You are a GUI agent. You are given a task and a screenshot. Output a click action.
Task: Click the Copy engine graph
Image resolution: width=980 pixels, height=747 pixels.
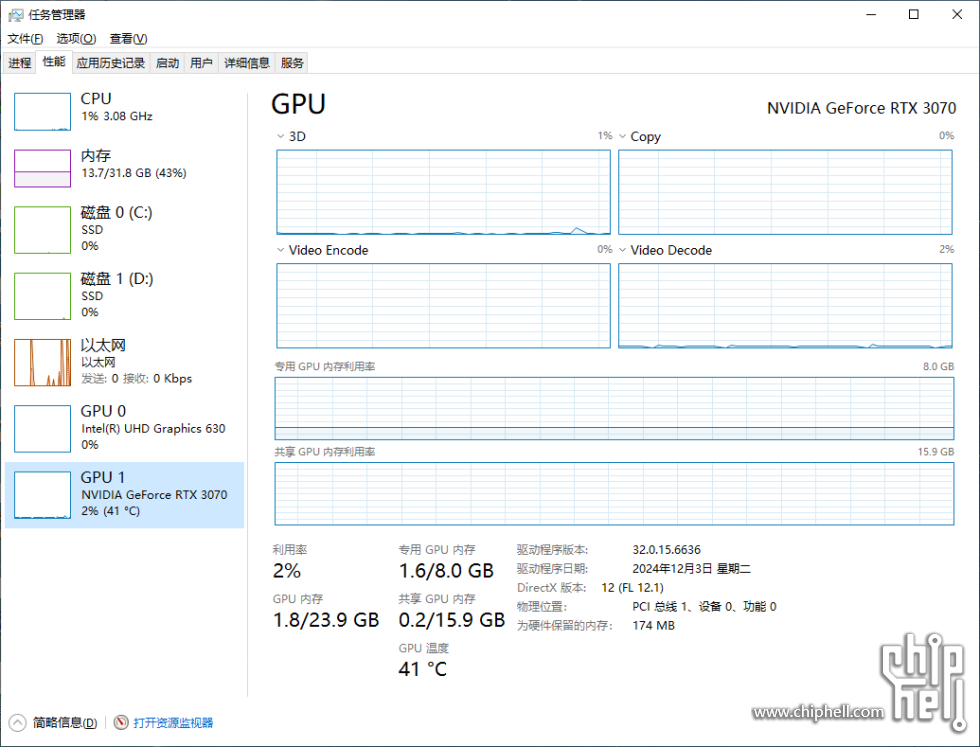click(785, 193)
